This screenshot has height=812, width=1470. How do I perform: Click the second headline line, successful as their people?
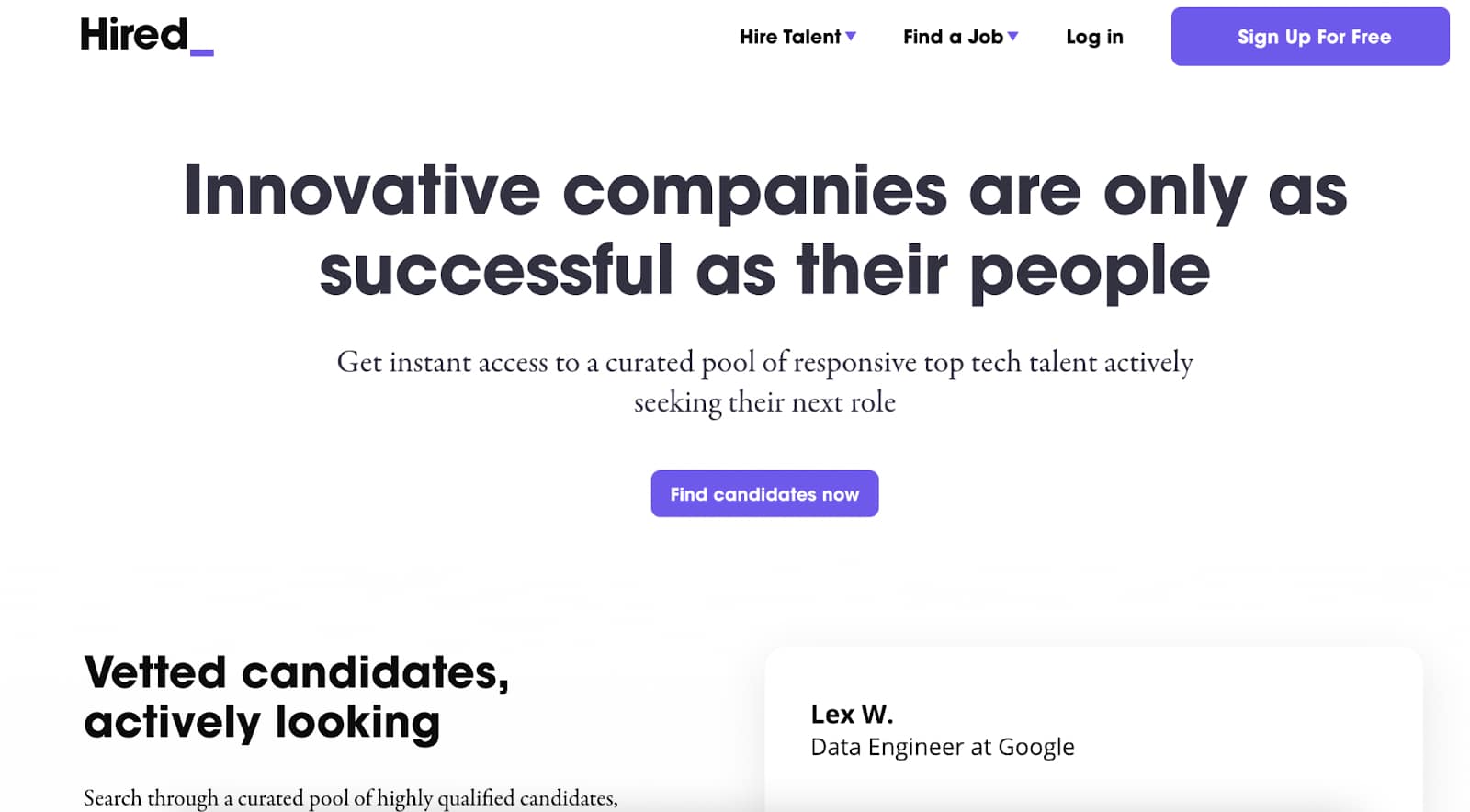pos(764,271)
